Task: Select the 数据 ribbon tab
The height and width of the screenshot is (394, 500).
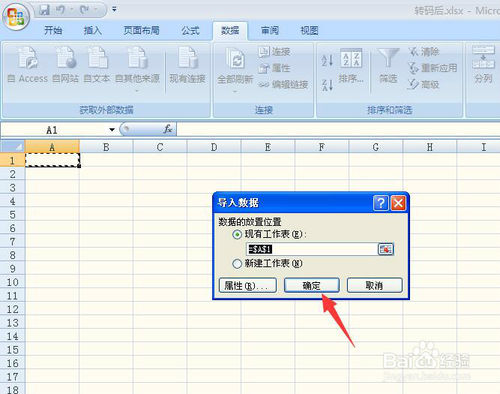Action: 230,31
